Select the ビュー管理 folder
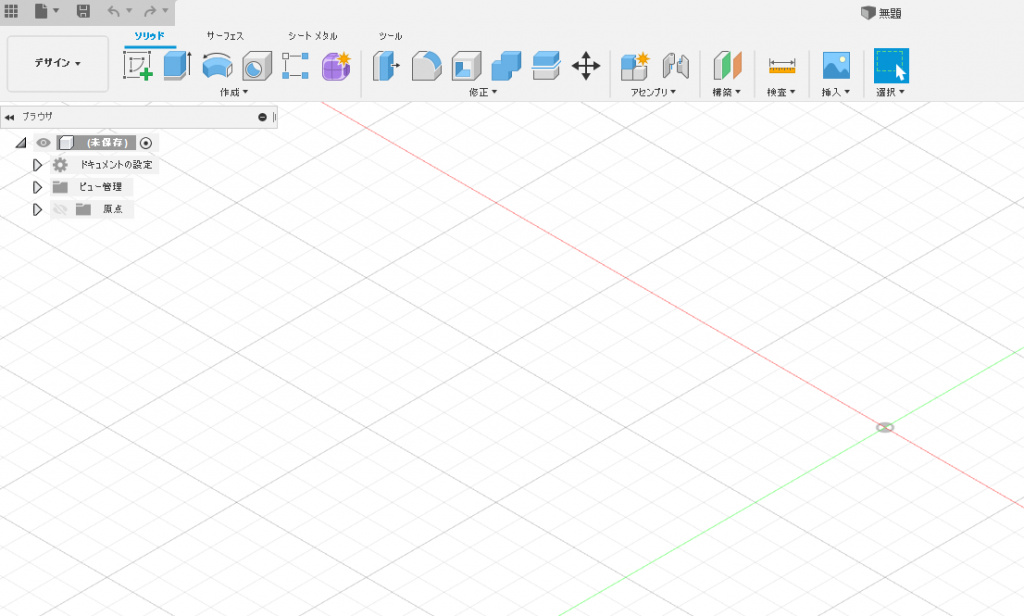 [x=100, y=187]
